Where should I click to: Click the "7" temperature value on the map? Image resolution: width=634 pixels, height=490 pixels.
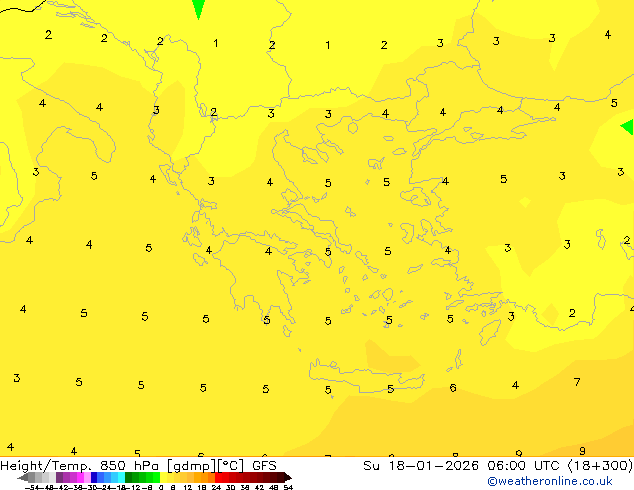click(x=577, y=382)
